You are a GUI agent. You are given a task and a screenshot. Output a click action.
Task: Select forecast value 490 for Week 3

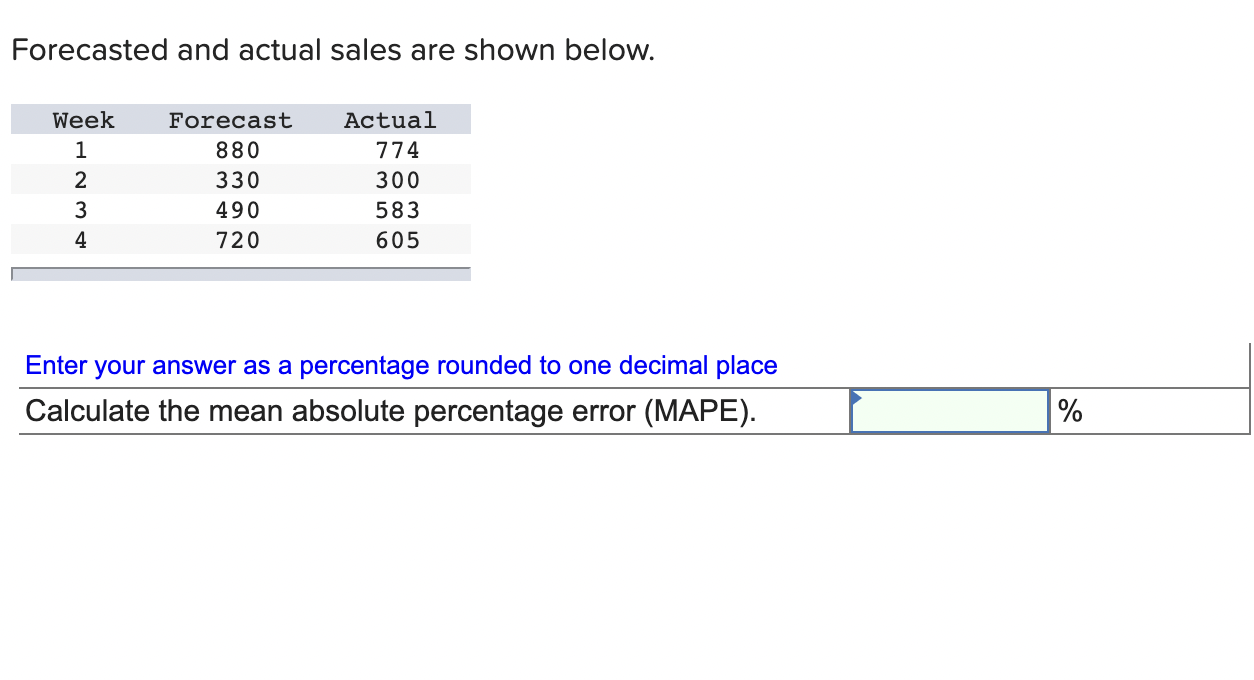(x=237, y=209)
